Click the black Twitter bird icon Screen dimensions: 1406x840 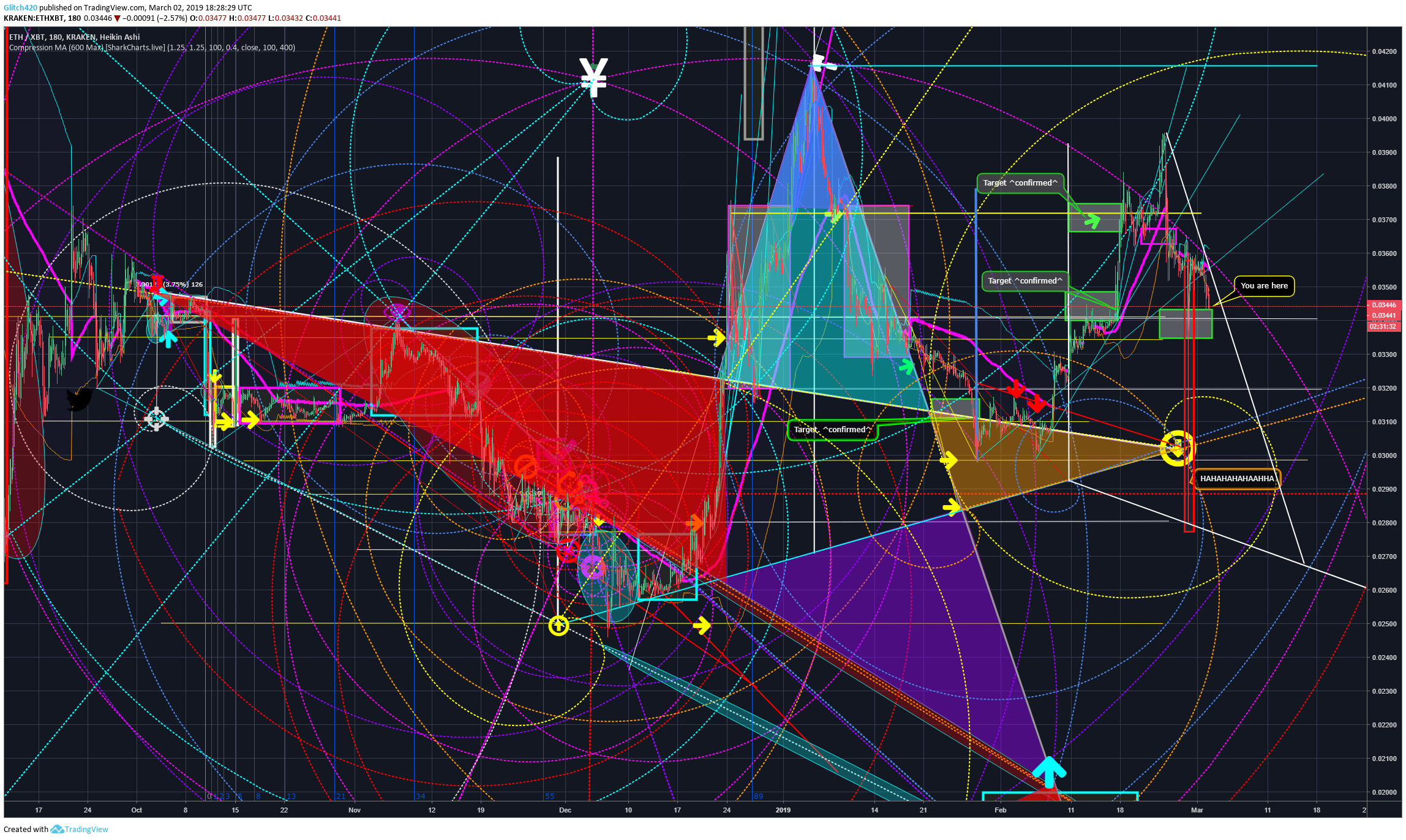79,399
